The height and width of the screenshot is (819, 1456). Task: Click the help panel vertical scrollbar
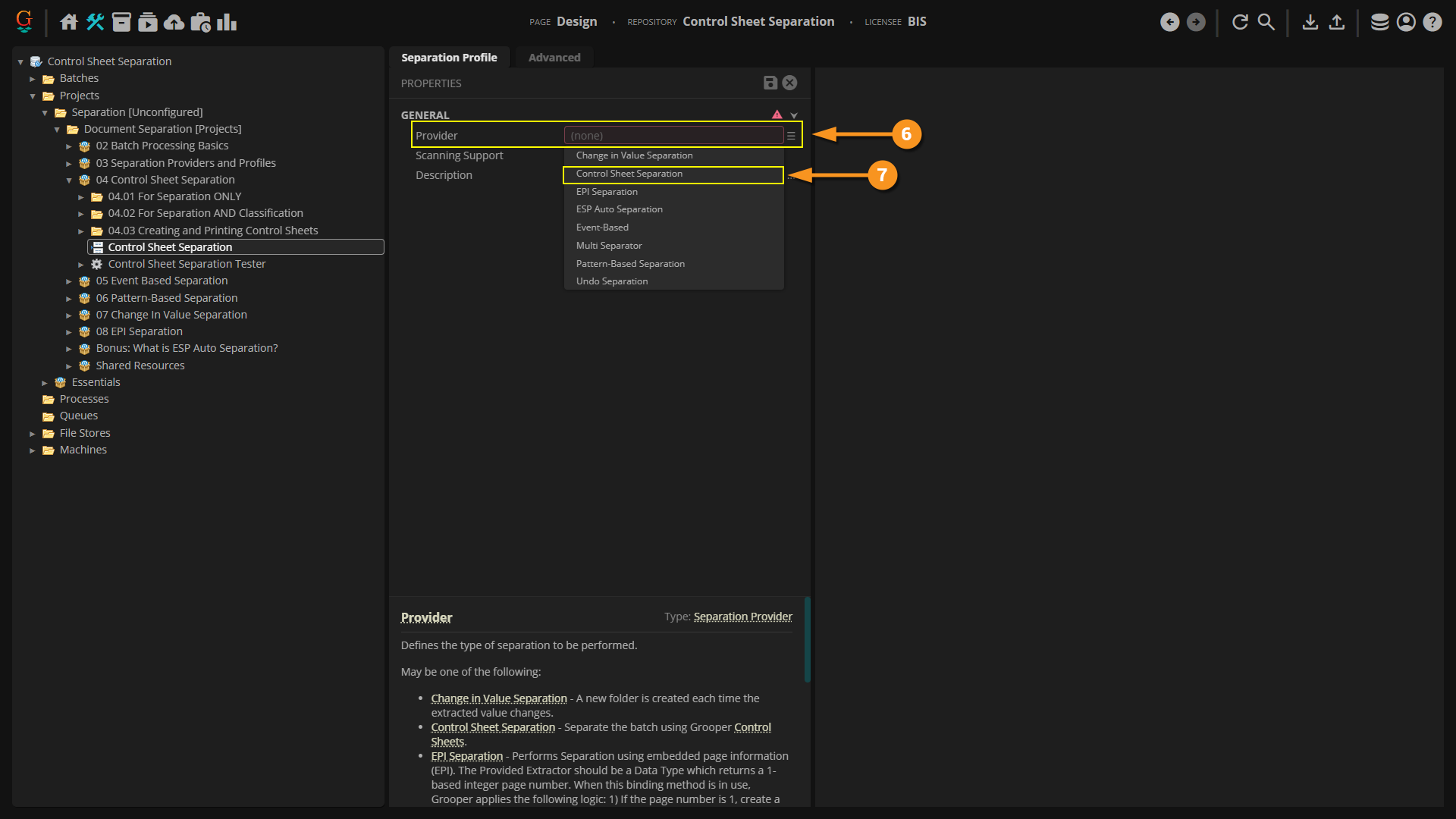coord(807,639)
